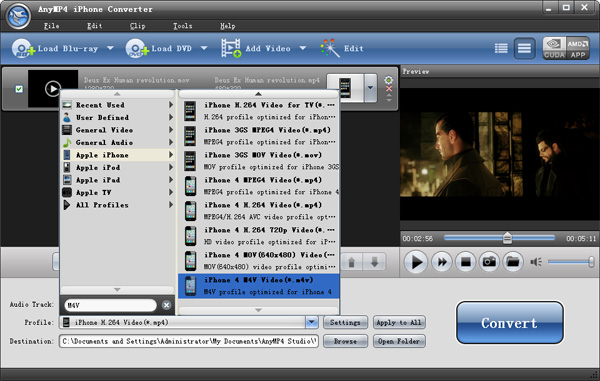Clear the profile search text
The height and width of the screenshot is (381, 600).
tap(166, 305)
